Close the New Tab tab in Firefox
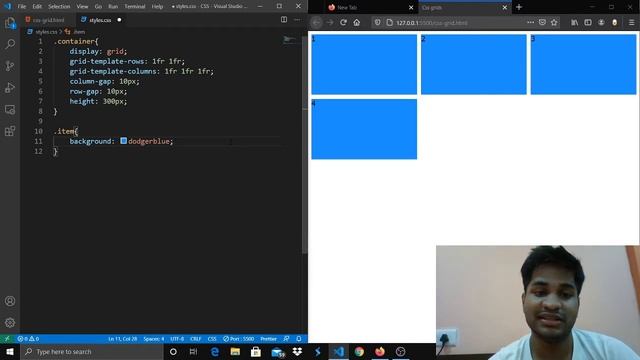This screenshot has height=360, width=640. (x=411, y=7)
